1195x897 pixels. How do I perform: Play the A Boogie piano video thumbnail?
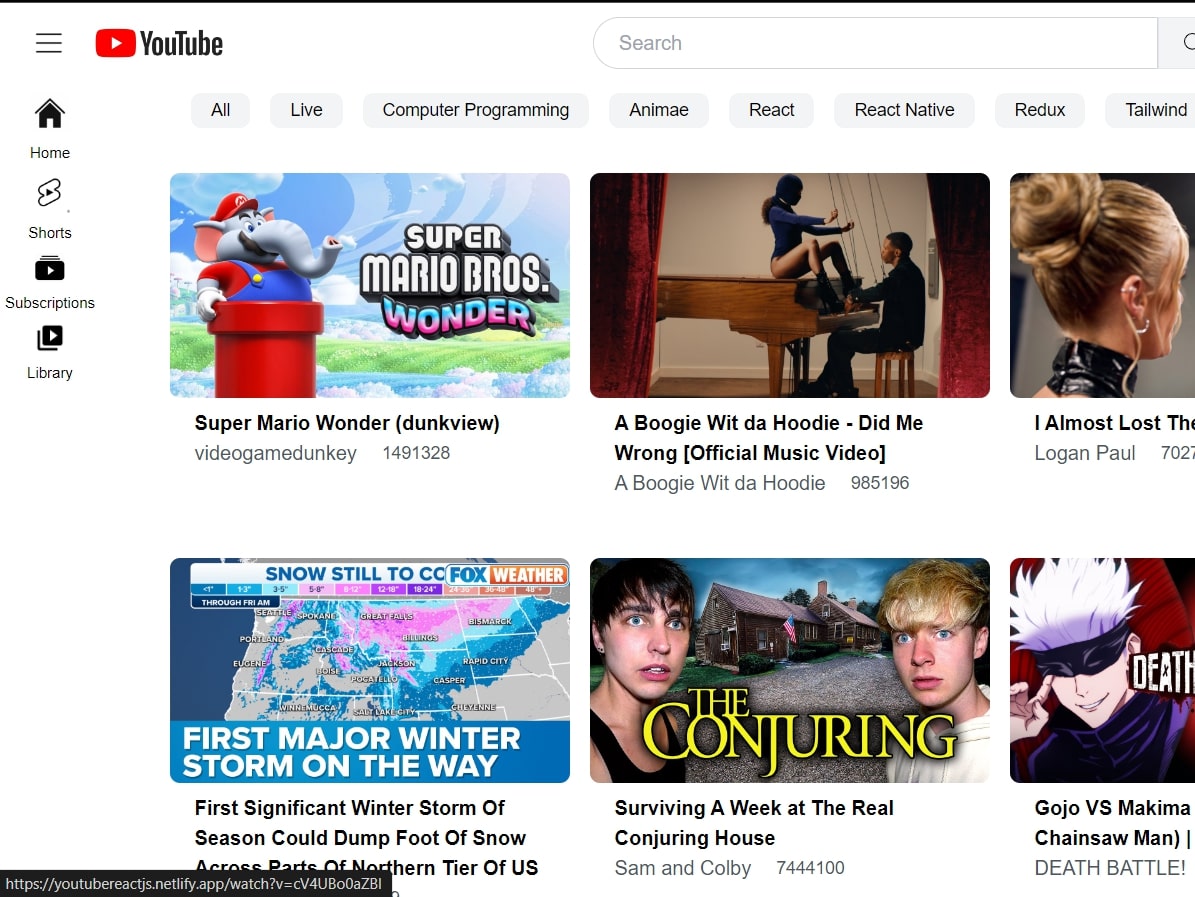click(x=790, y=285)
